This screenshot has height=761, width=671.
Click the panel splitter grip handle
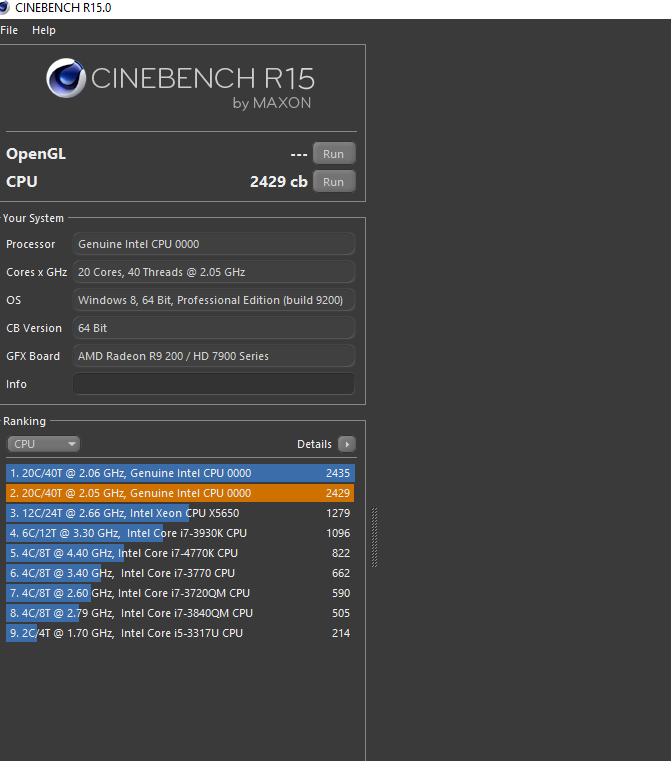375,537
